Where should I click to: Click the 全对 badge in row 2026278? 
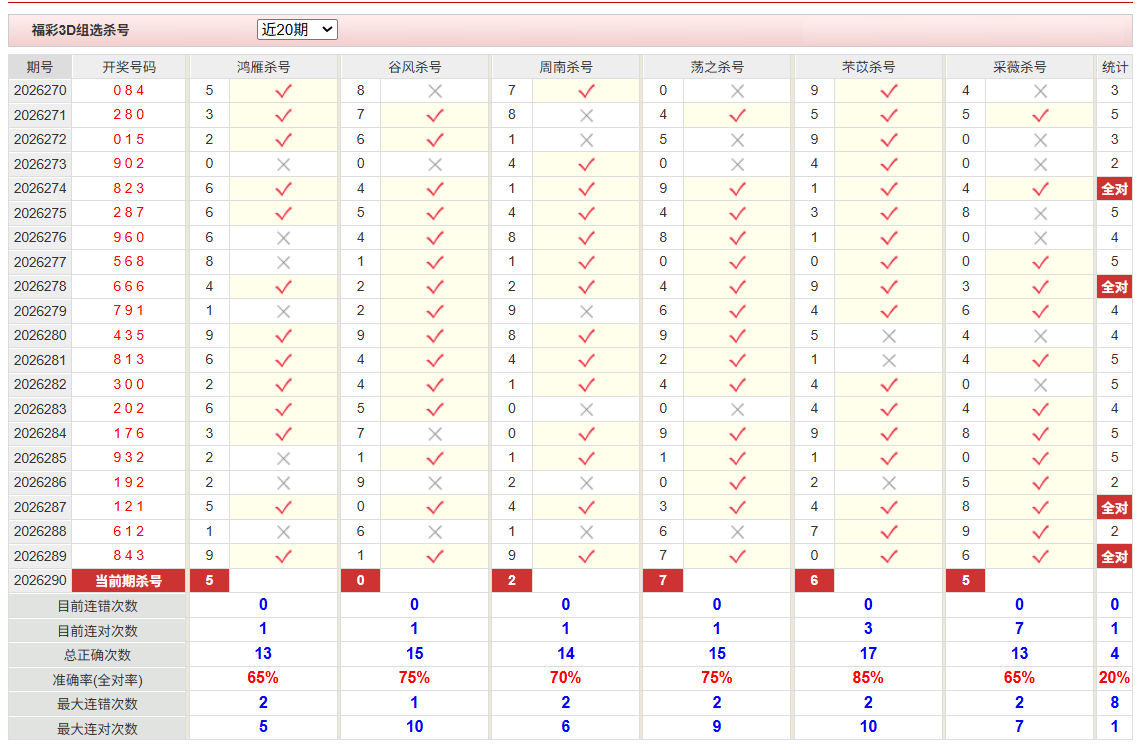pyautogui.click(x=1114, y=287)
